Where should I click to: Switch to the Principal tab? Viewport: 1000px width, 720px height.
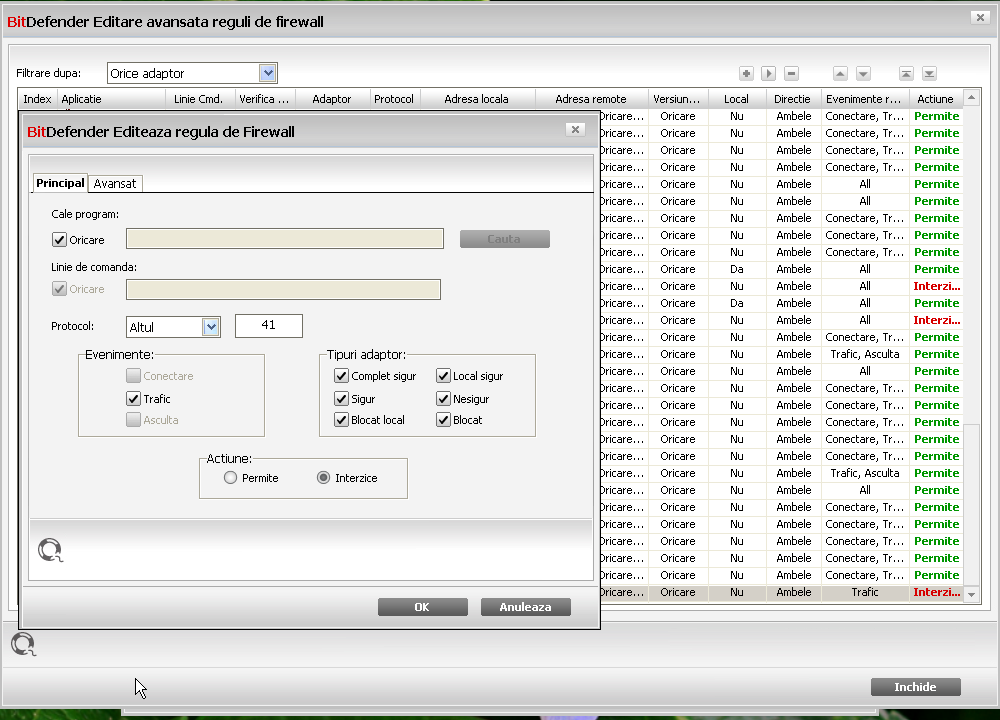60,183
